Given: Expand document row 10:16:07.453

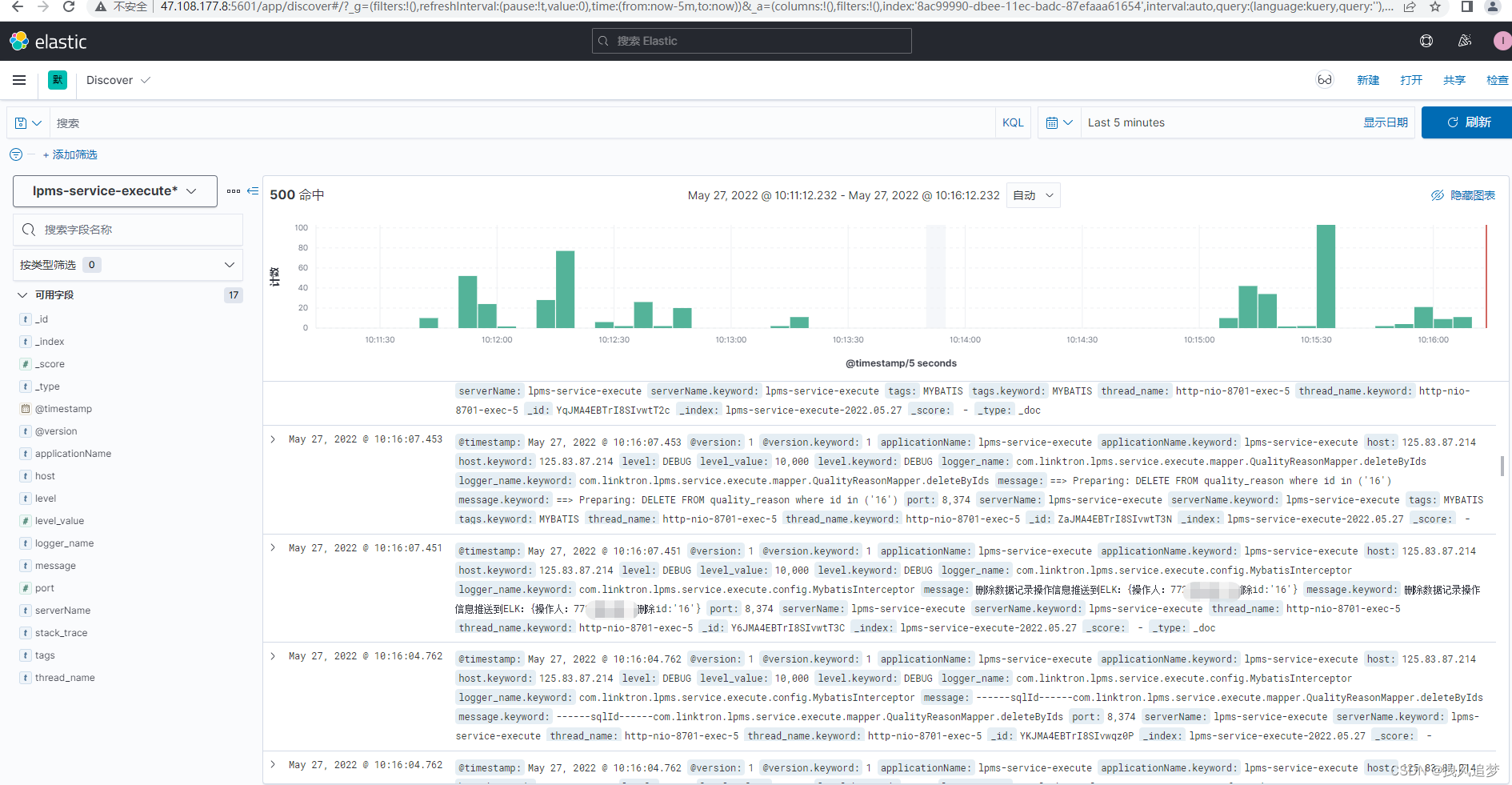Looking at the screenshot, I should [x=273, y=439].
